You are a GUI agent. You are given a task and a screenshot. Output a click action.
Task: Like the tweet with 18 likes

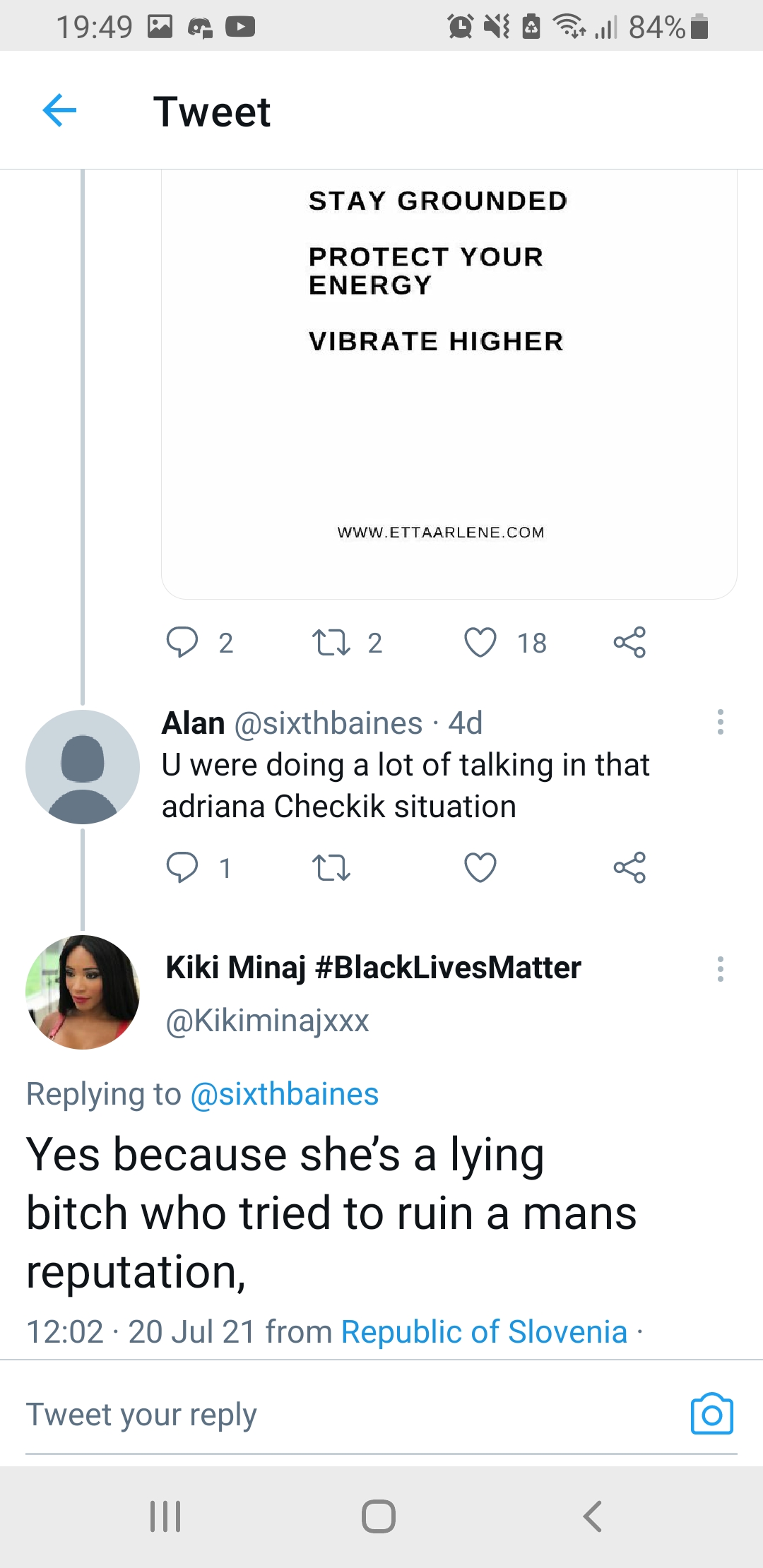click(480, 642)
